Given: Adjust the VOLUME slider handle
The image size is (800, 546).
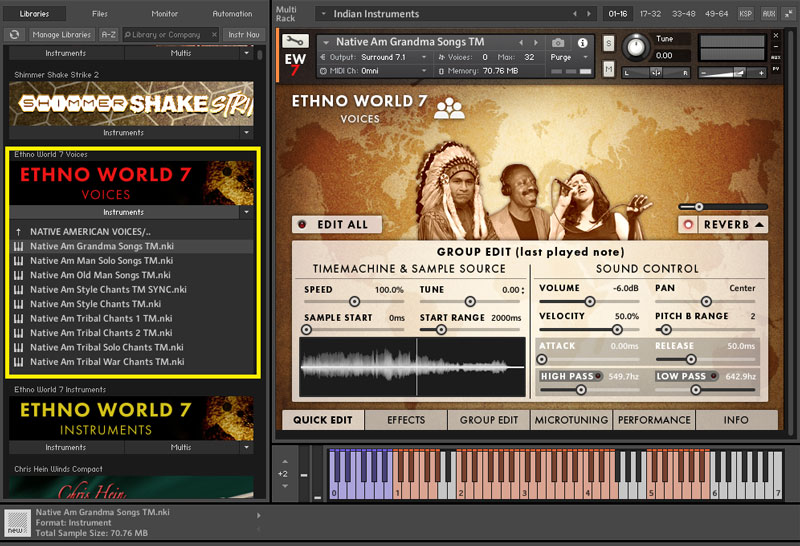Looking at the screenshot, I should click(589, 302).
